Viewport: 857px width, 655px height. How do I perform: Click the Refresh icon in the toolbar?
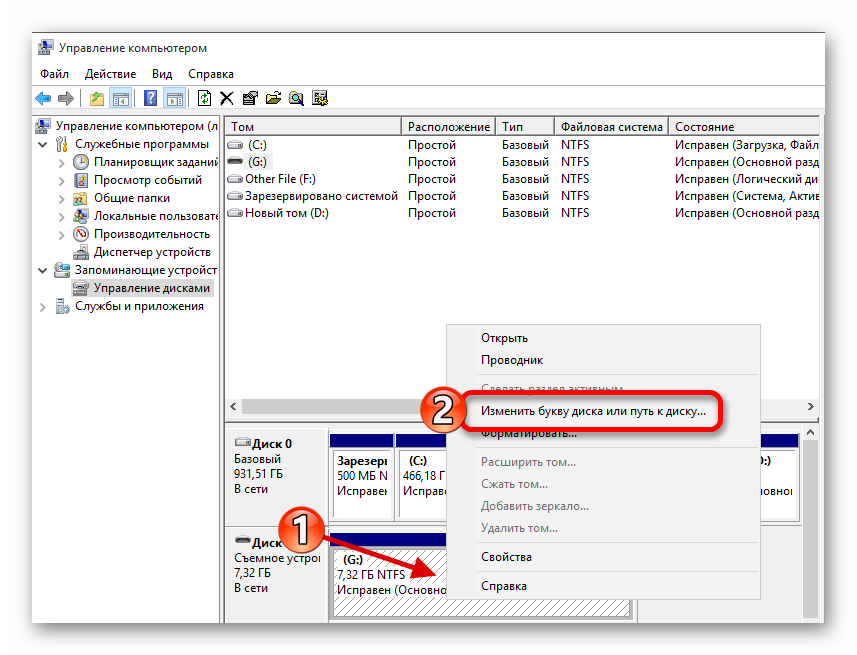click(204, 98)
